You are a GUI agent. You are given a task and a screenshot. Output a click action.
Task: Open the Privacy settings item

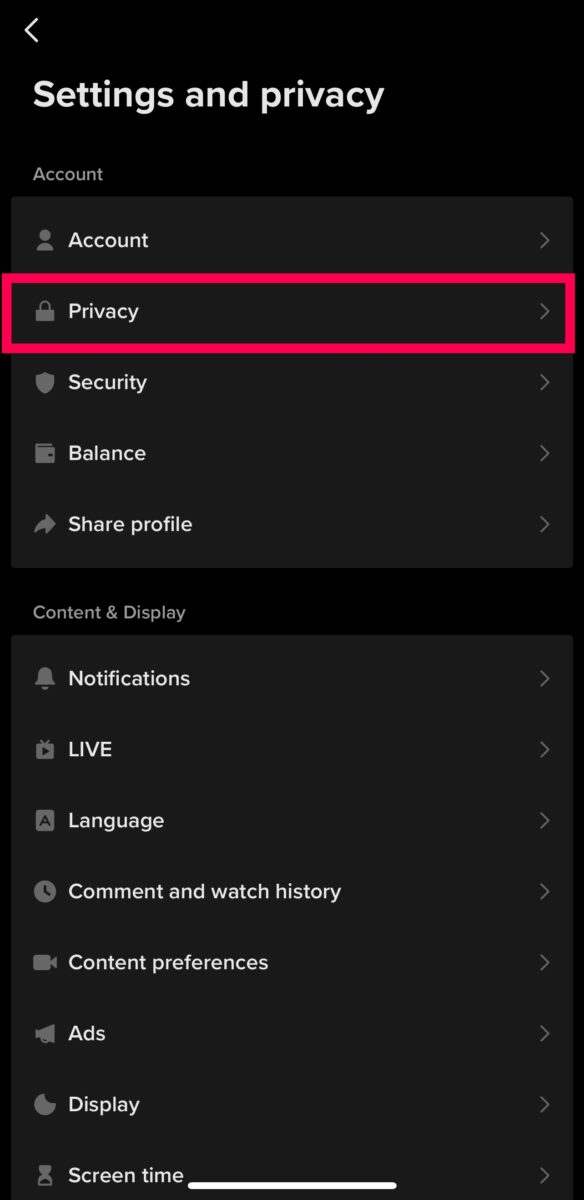[x=292, y=311]
